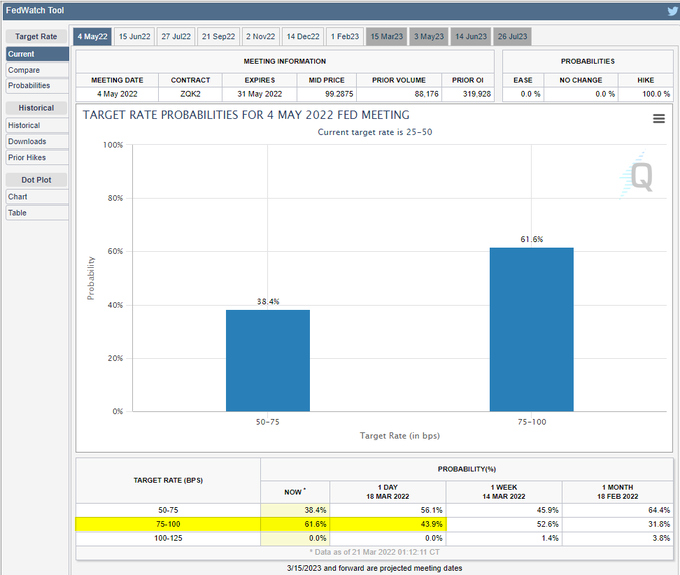Screen dimensions: 680x575
Task: Click the Twitter bird icon
Action: (672, 11)
